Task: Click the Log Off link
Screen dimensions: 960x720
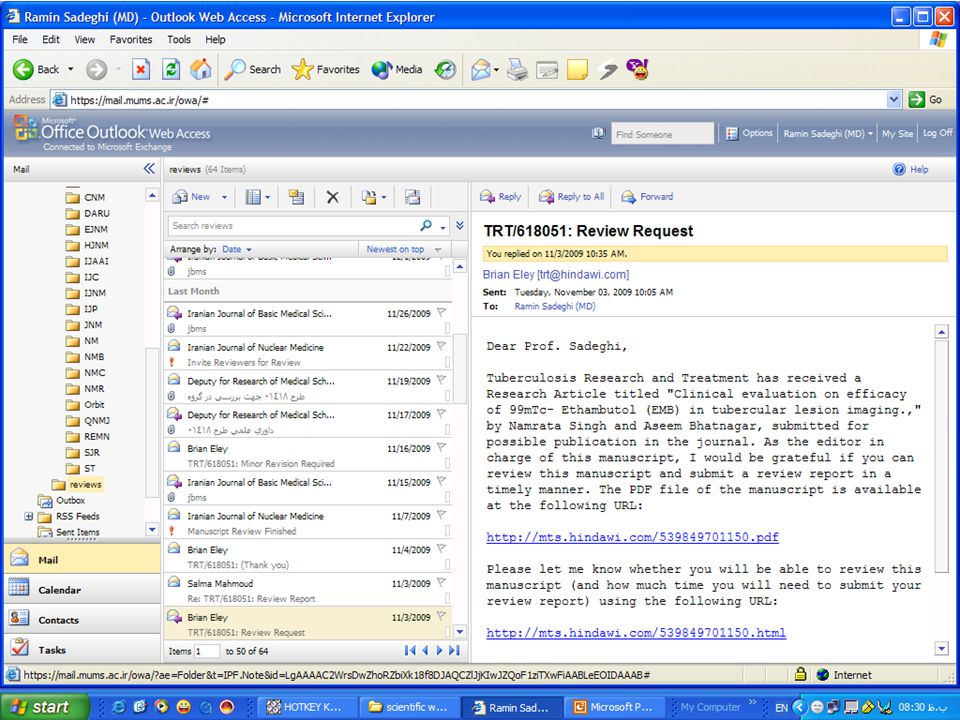Action: tap(937, 133)
